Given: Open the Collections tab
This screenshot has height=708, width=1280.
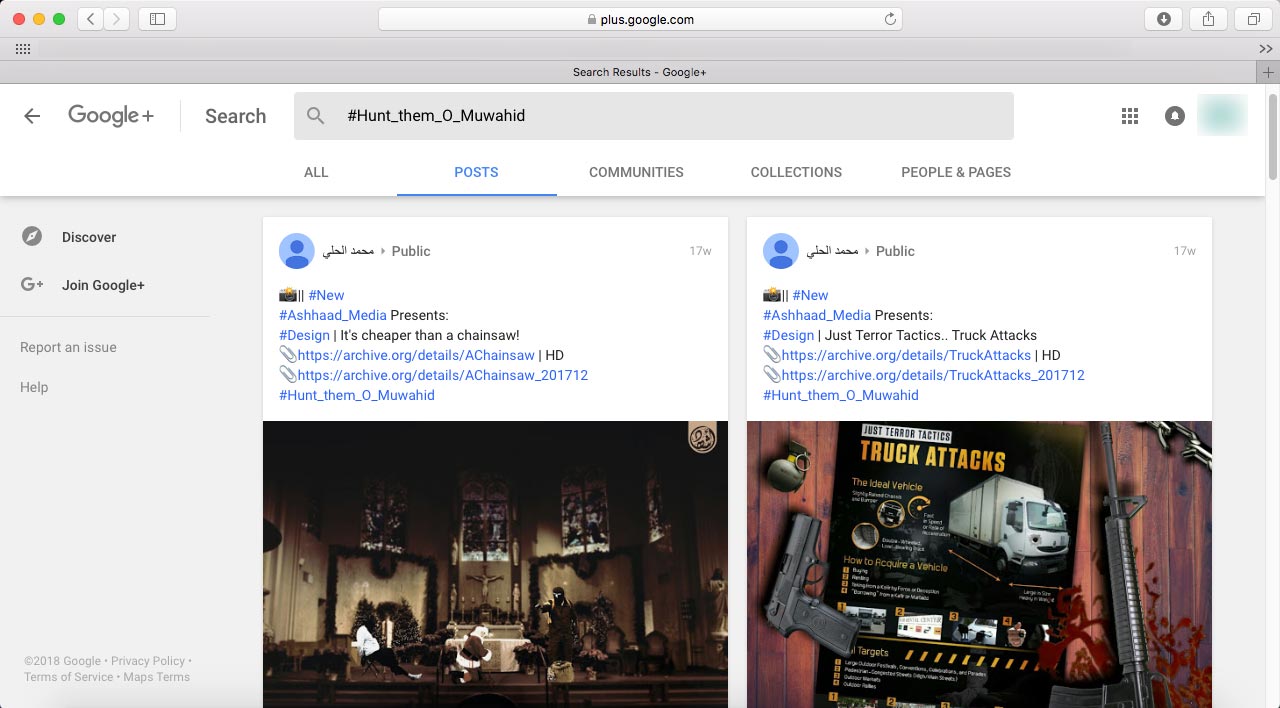Looking at the screenshot, I should coord(796,172).
